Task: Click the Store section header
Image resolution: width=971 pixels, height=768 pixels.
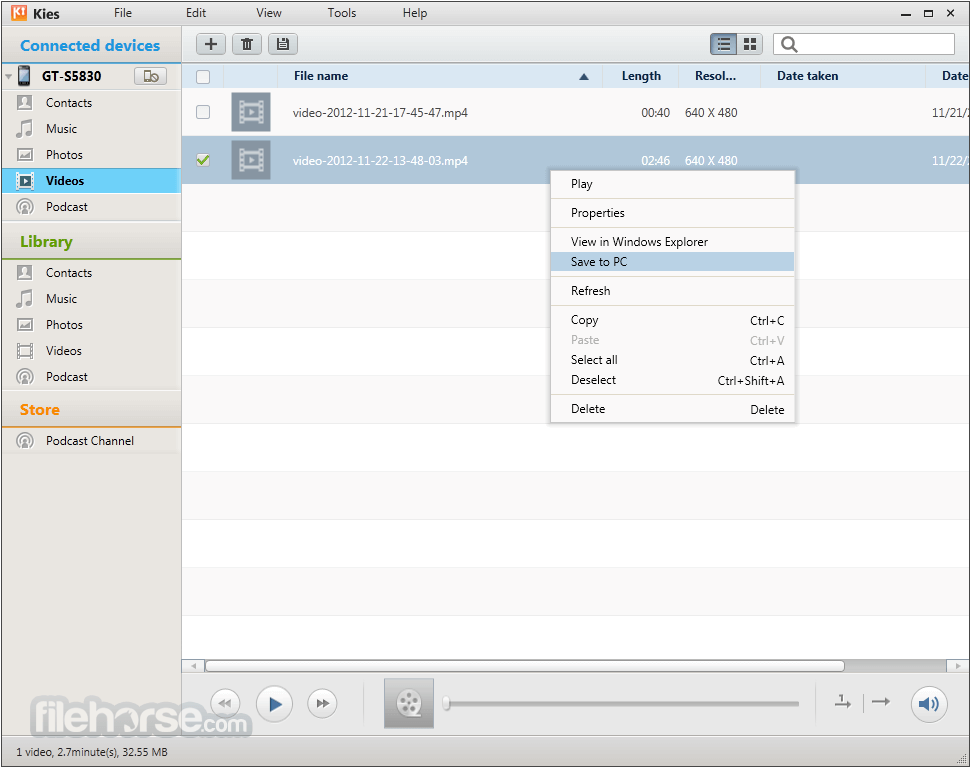Action: click(91, 409)
